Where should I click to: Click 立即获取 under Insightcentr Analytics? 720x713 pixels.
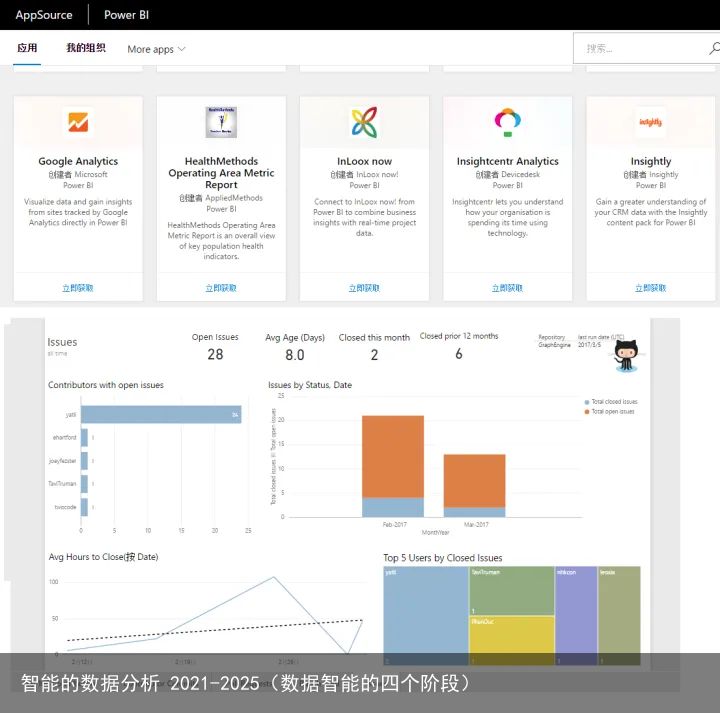[507, 288]
